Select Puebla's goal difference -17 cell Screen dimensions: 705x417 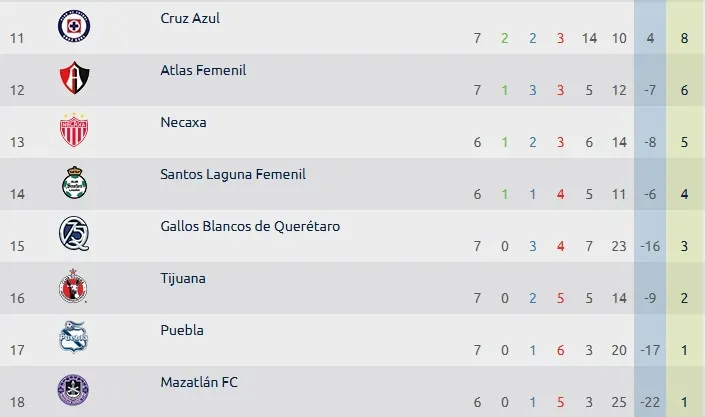click(x=650, y=350)
